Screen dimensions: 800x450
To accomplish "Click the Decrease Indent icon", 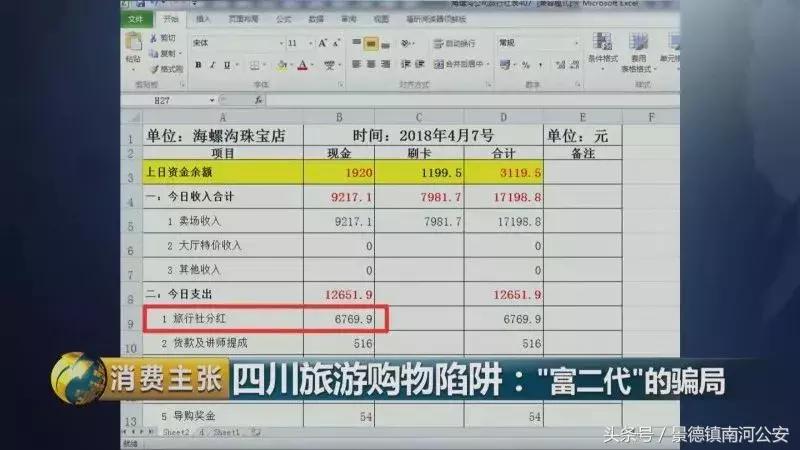I will point(406,64).
